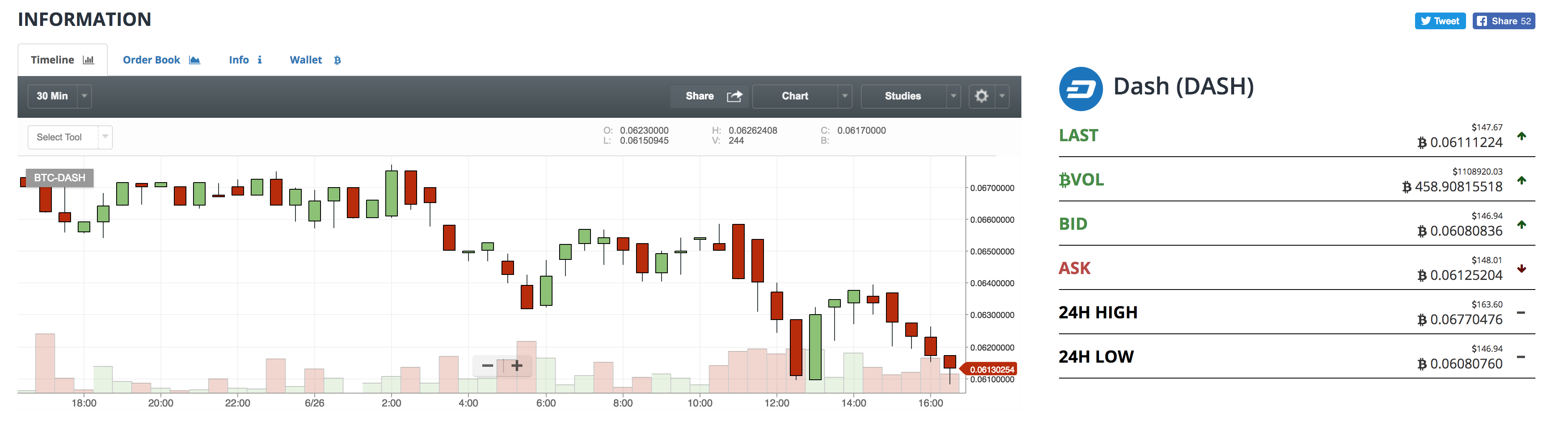Click the 0.06700000 price axis label
The width and height of the screenshot is (1568, 437).
[992, 188]
